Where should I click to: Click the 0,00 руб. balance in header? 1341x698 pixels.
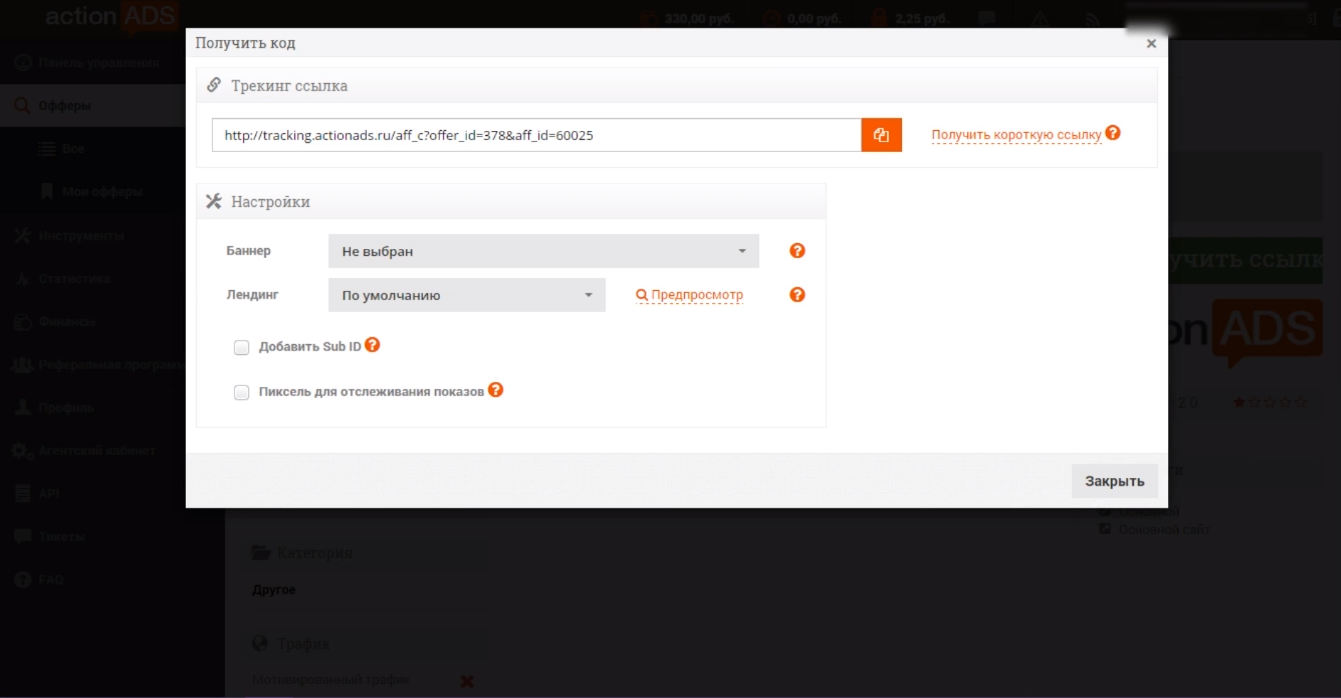click(x=803, y=19)
